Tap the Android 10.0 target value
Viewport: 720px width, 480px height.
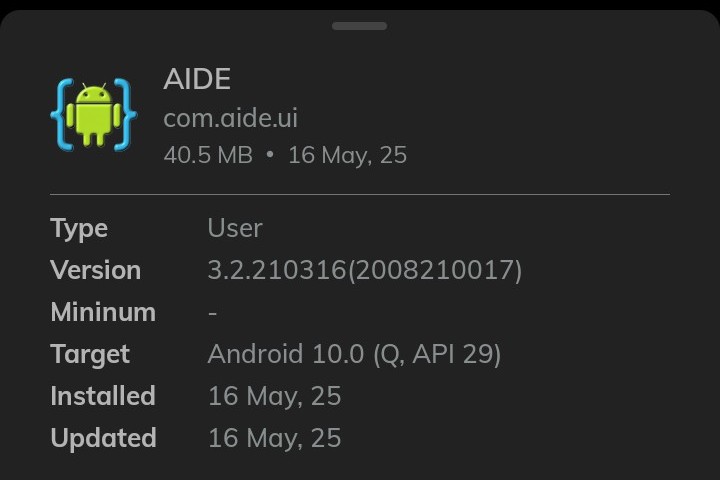[286, 354]
